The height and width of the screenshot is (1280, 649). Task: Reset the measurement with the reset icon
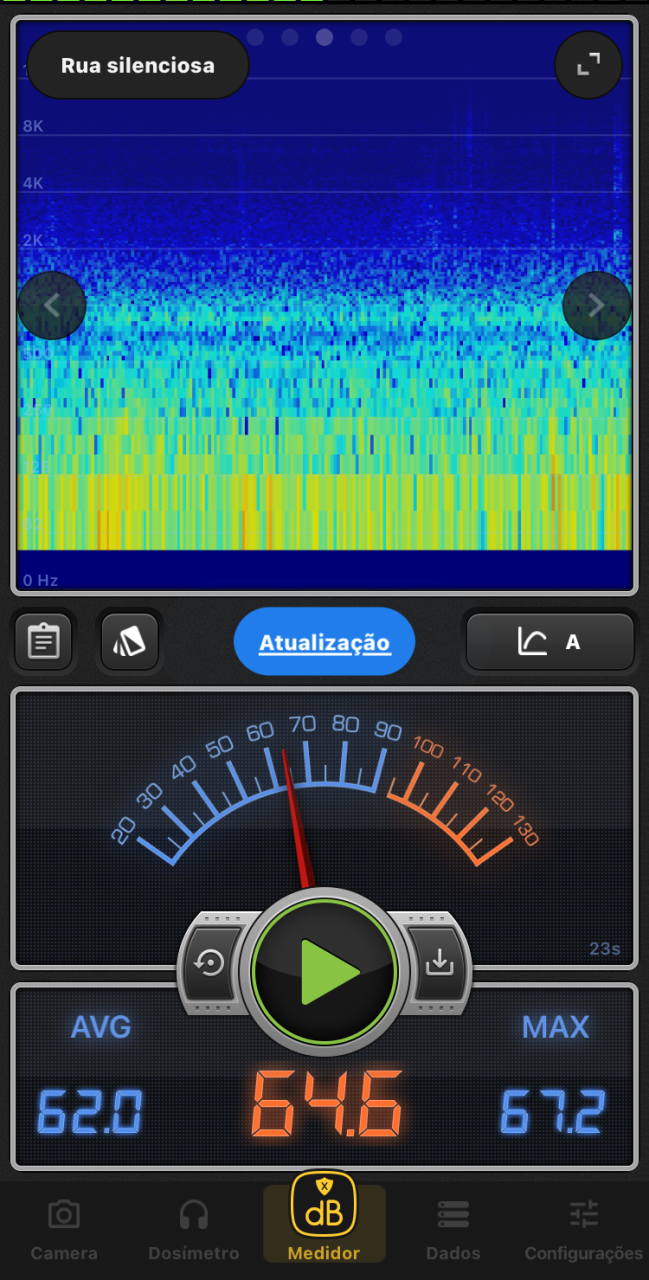coord(211,963)
